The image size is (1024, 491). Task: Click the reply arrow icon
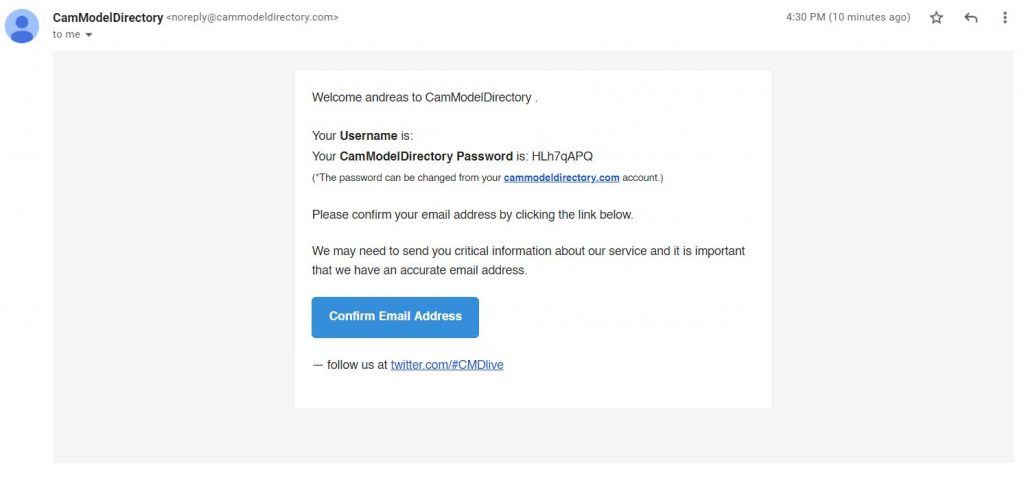pyautogui.click(x=970, y=18)
